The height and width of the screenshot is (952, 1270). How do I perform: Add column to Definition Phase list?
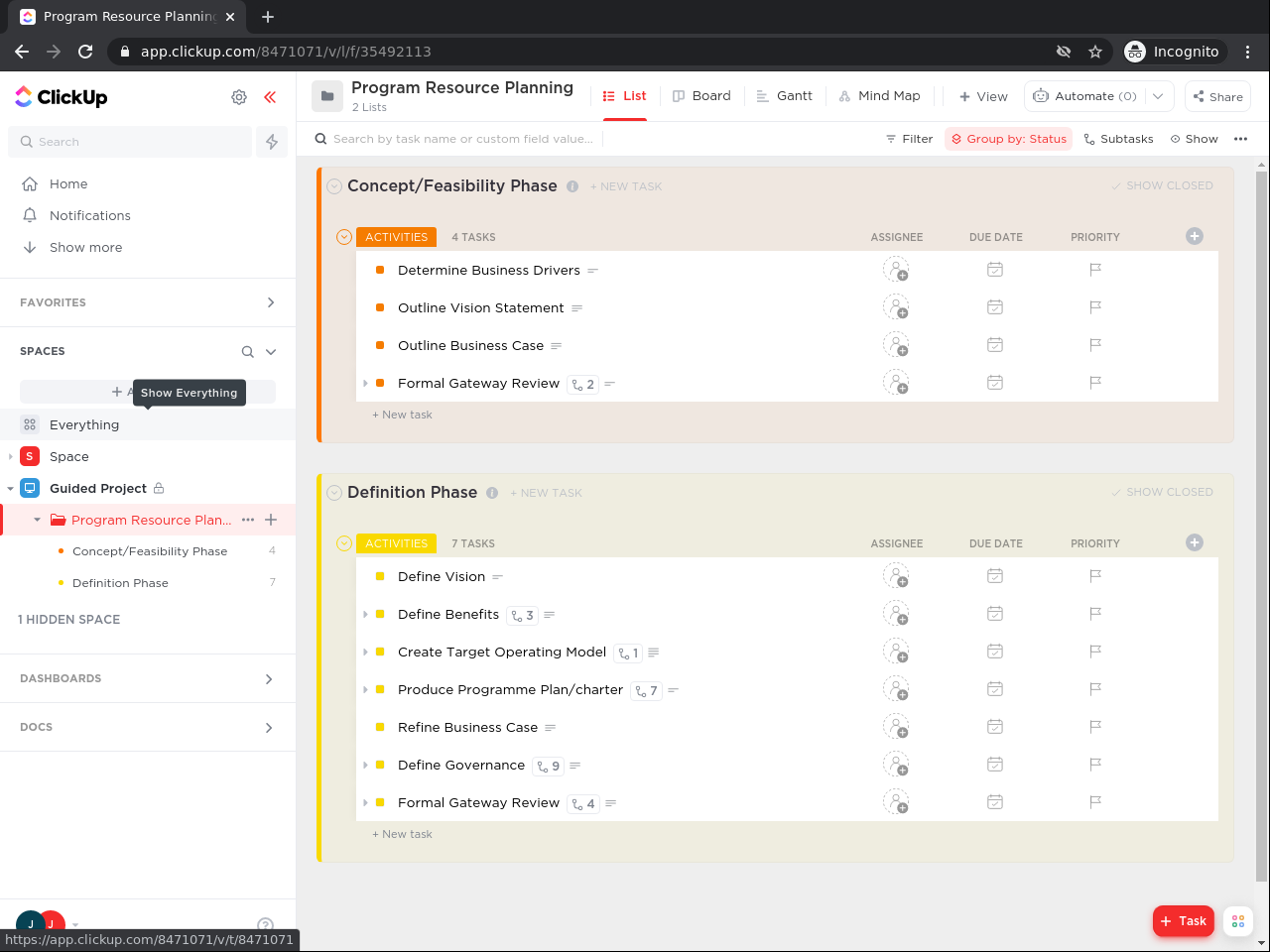coord(1195,542)
